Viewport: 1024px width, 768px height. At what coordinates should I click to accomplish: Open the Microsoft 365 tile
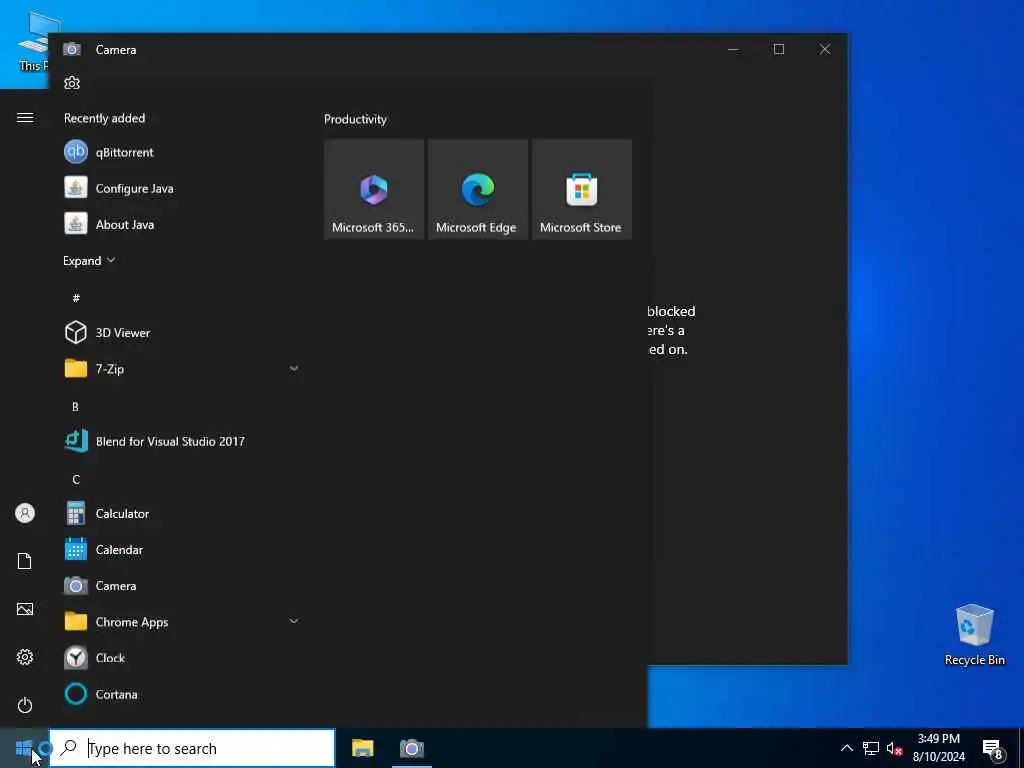click(x=374, y=189)
